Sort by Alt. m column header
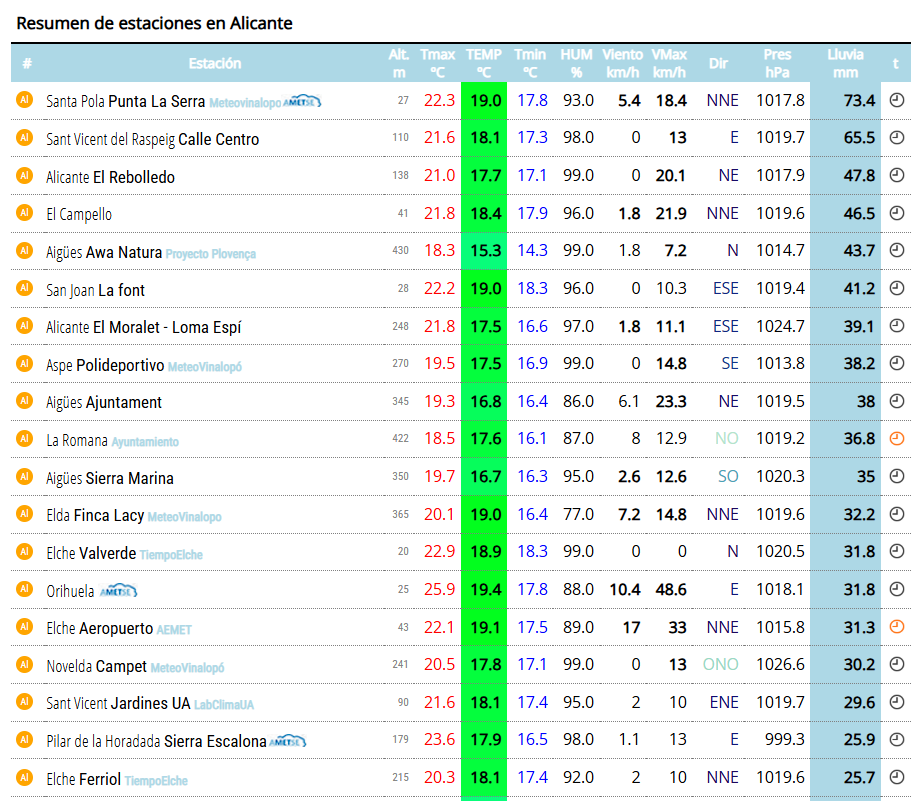 point(399,63)
